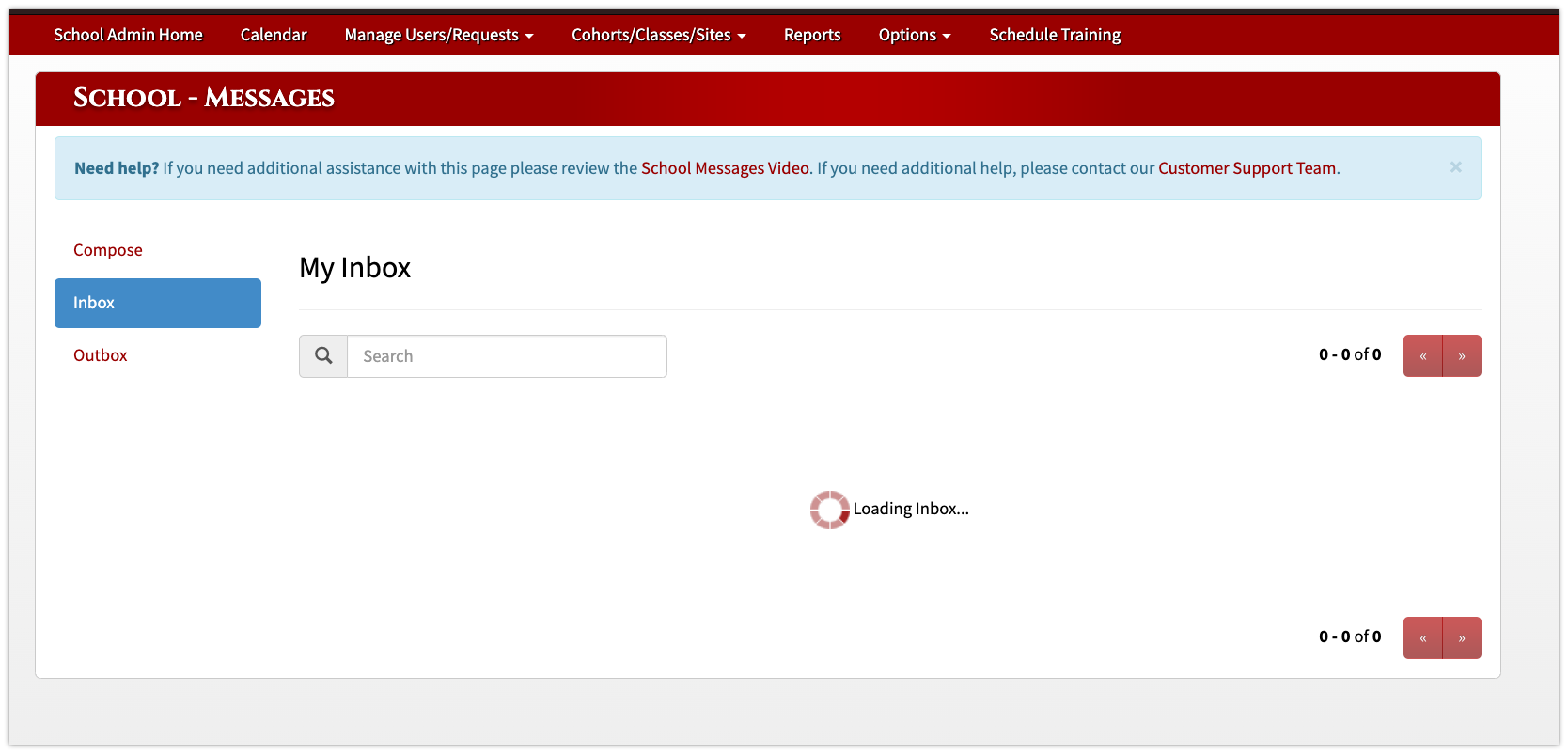The image size is (1568, 754).
Task: Click the Loading Inbox spinner icon
Action: coord(829,510)
